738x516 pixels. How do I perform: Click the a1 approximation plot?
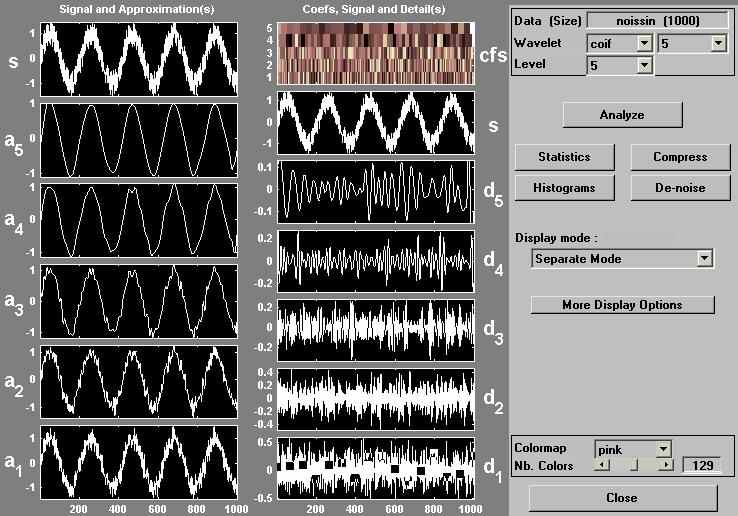[139, 462]
